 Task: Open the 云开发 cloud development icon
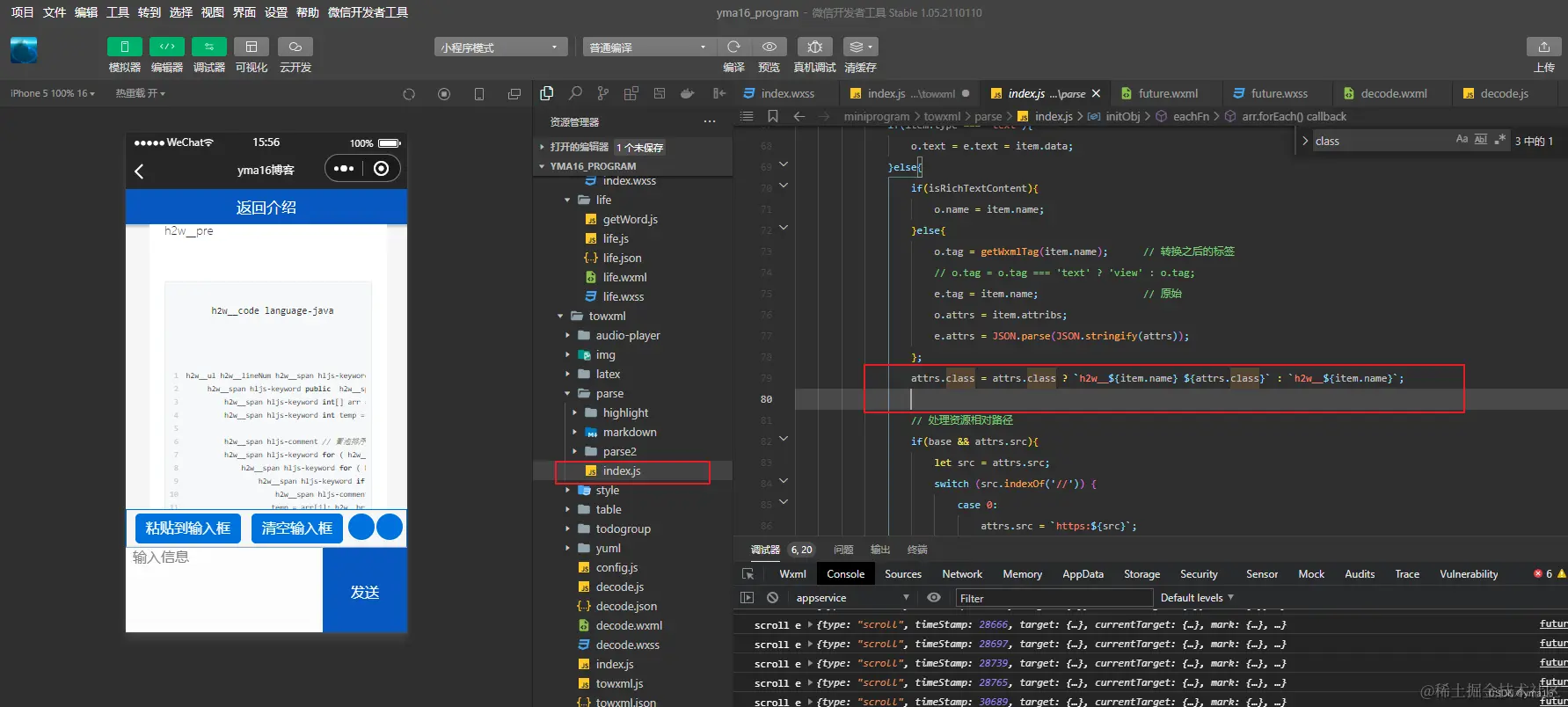click(295, 47)
